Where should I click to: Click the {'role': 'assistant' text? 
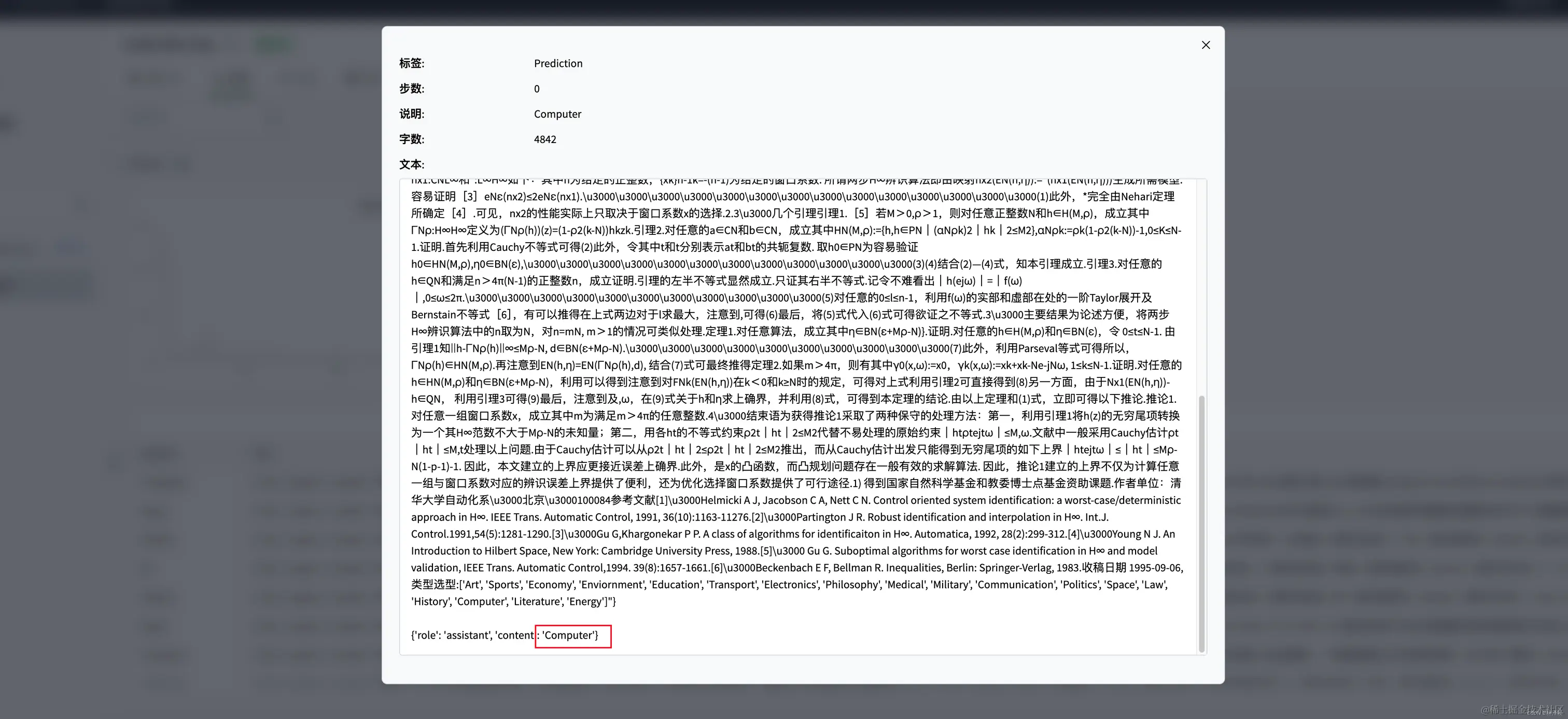click(x=451, y=636)
